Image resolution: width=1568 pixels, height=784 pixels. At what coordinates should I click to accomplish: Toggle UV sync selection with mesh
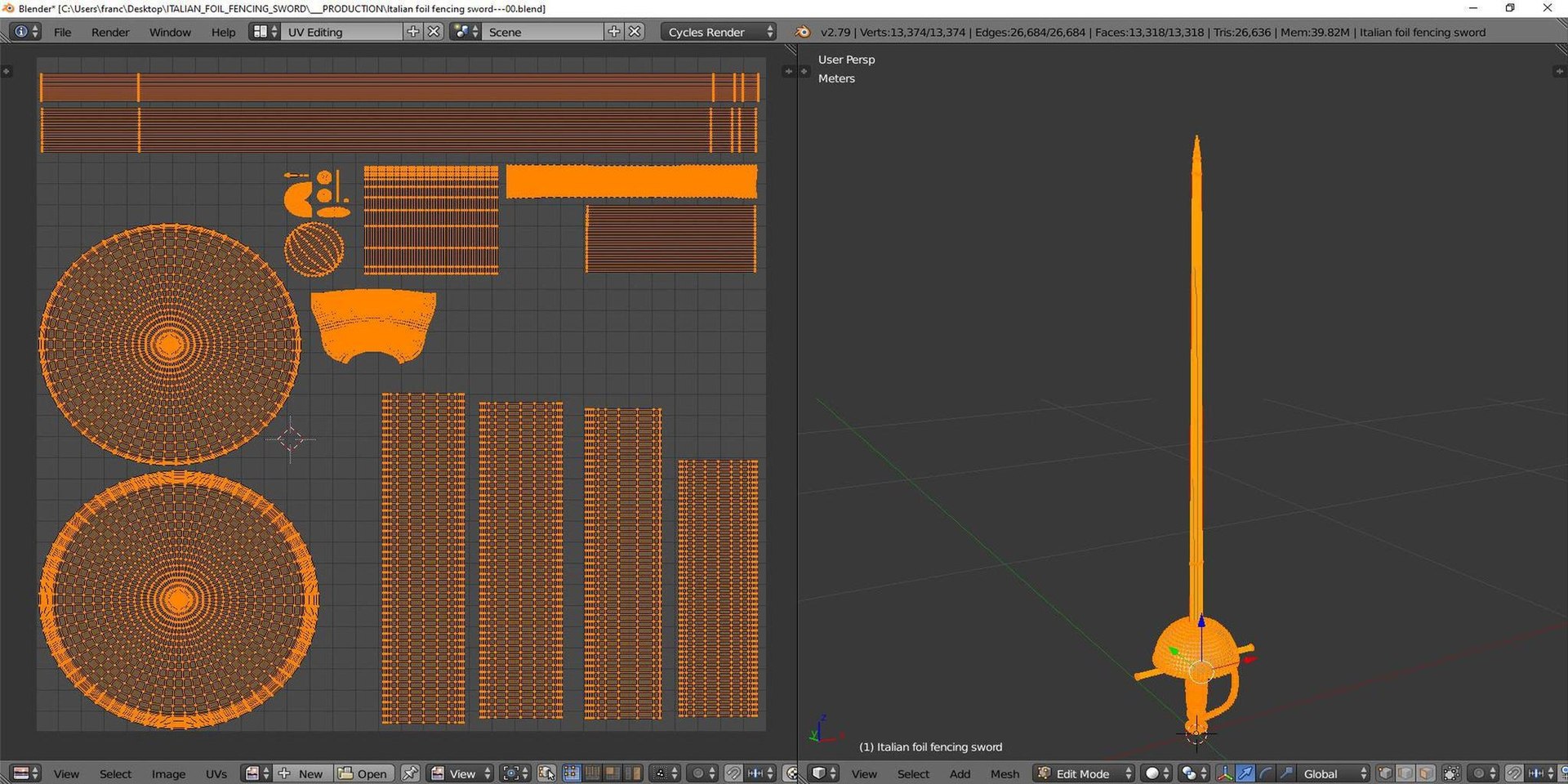pos(546,773)
